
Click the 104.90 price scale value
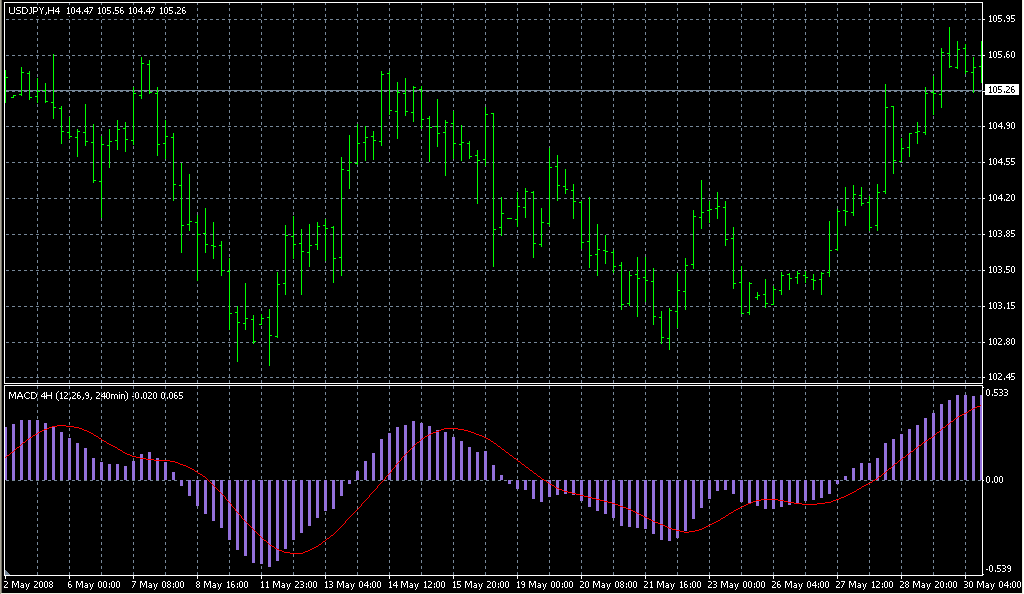(x=1001, y=126)
